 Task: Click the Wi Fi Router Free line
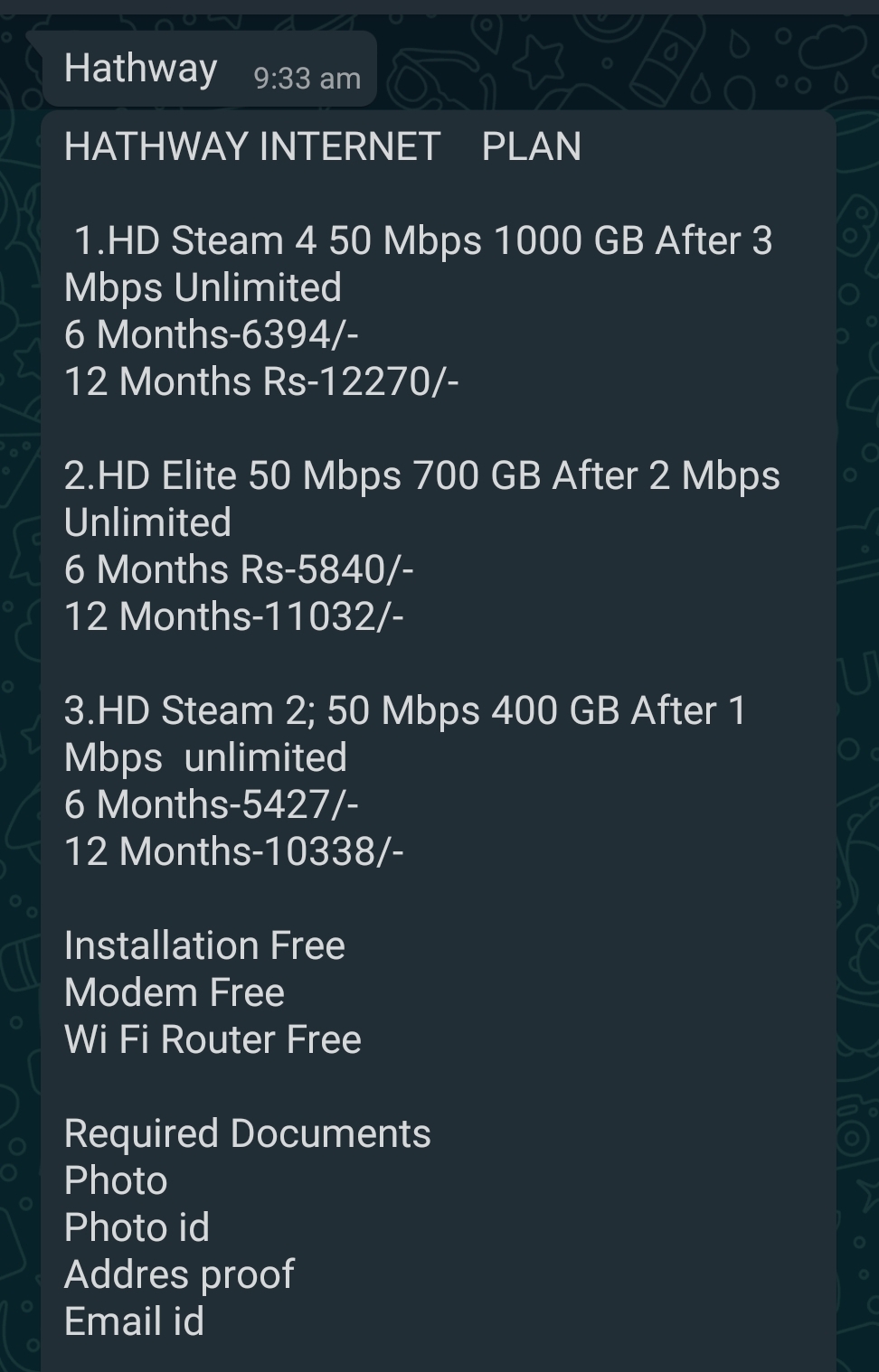pos(213,1040)
